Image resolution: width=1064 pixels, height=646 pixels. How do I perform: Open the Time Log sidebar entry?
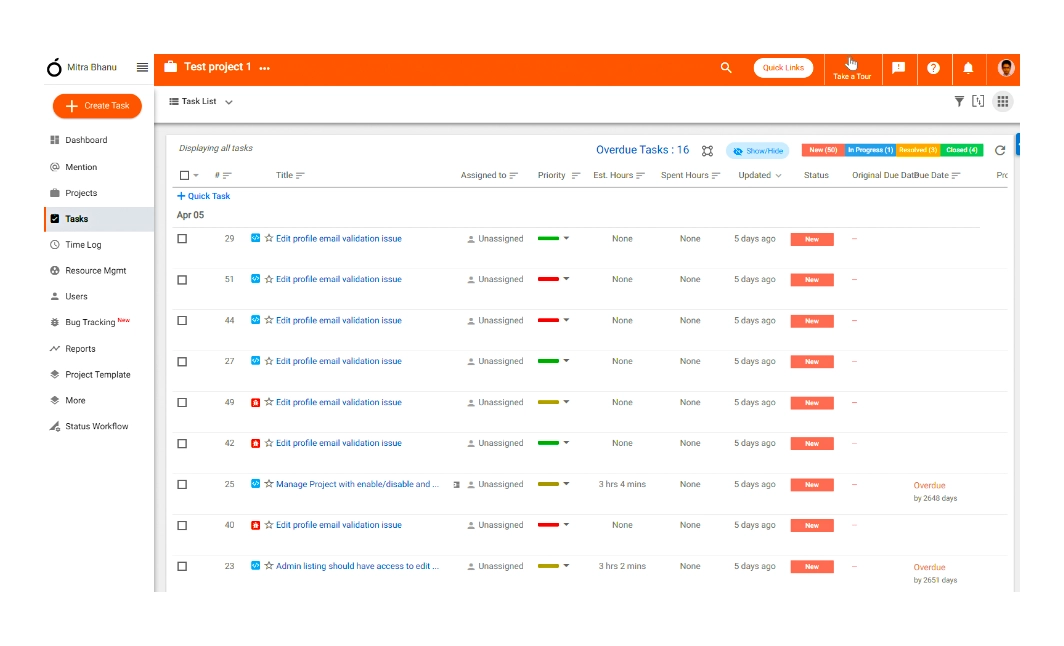click(x=78, y=244)
